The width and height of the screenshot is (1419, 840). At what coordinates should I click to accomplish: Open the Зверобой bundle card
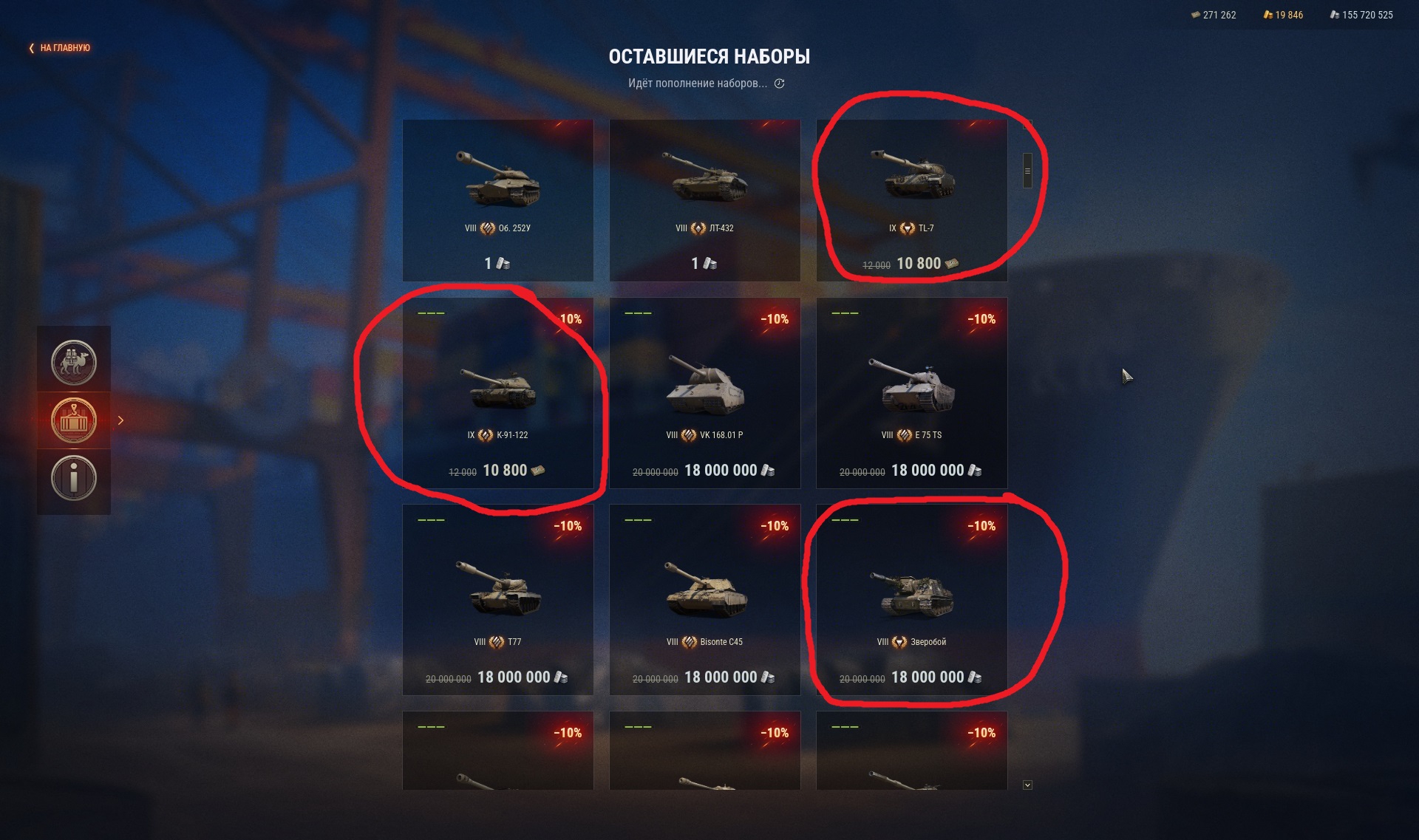(912, 600)
